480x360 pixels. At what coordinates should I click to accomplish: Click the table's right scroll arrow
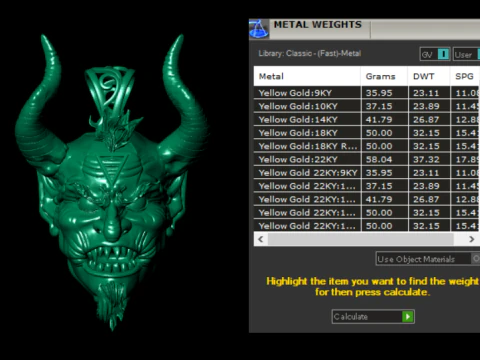click(471, 239)
